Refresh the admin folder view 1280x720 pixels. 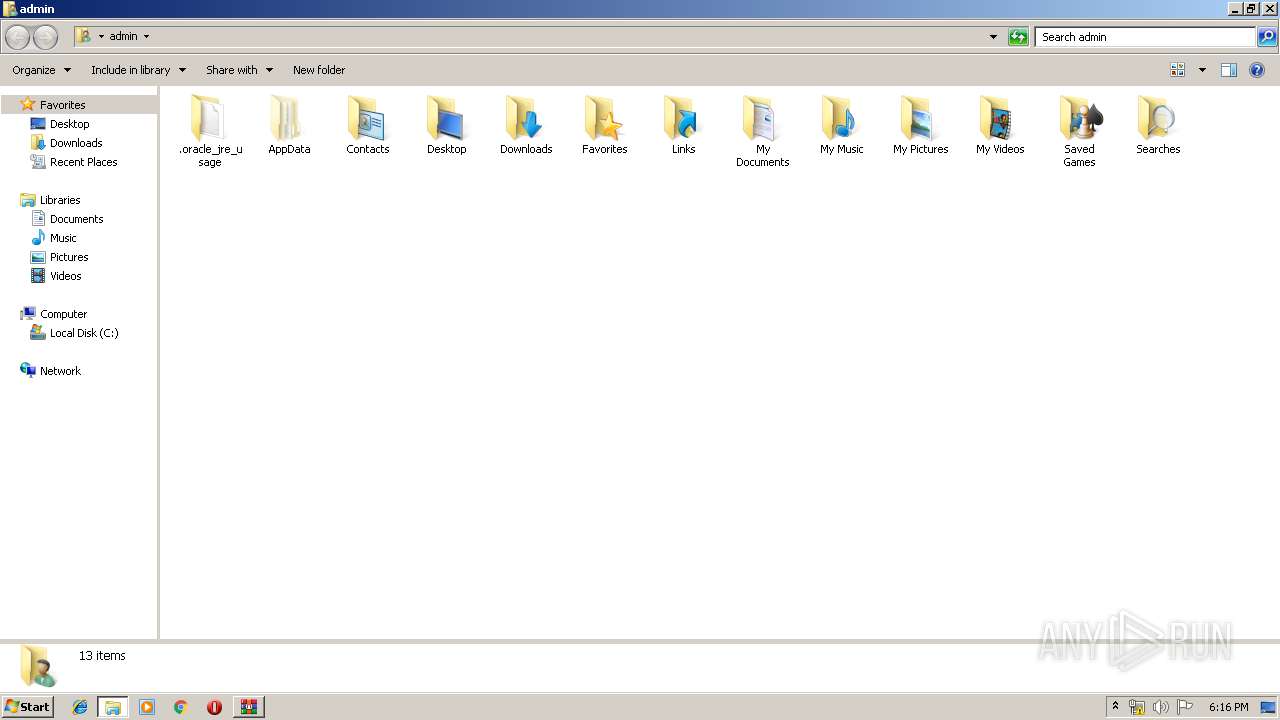click(1018, 37)
